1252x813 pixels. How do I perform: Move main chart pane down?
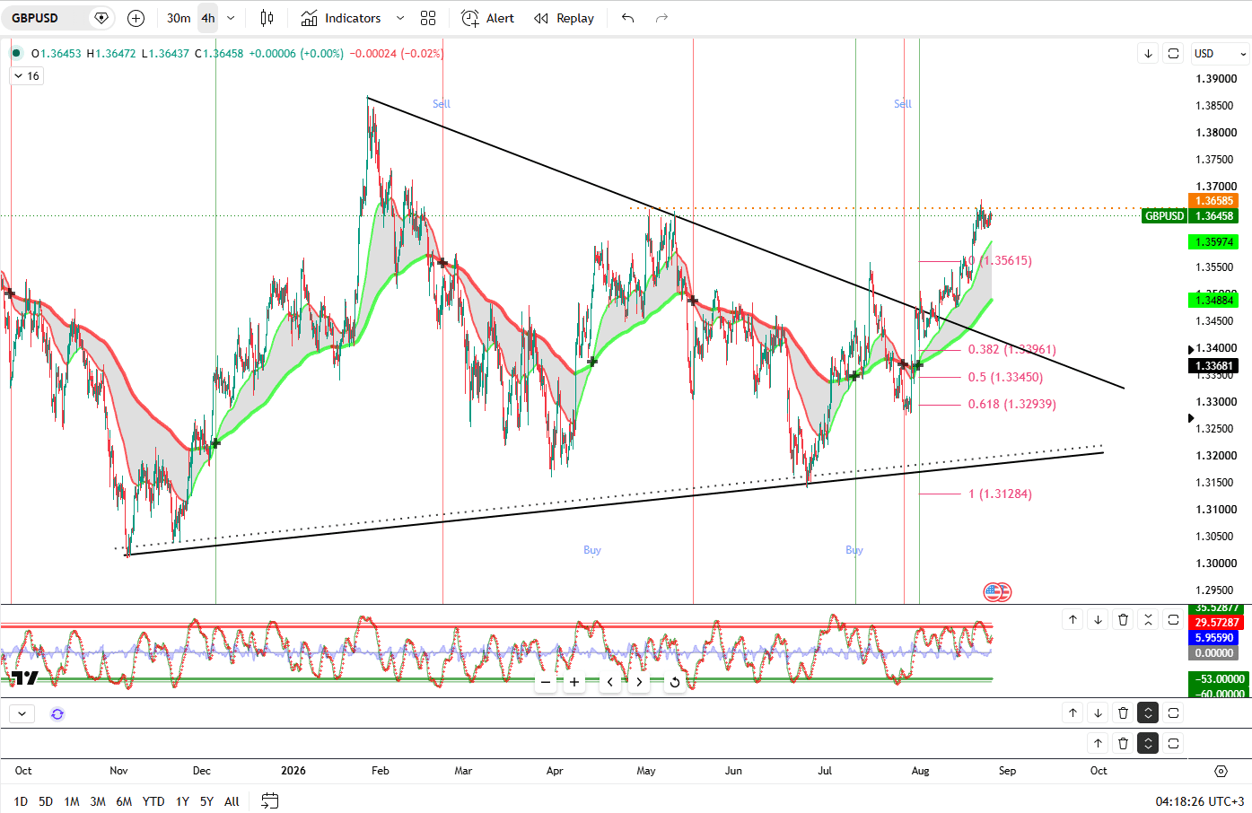click(1148, 53)
